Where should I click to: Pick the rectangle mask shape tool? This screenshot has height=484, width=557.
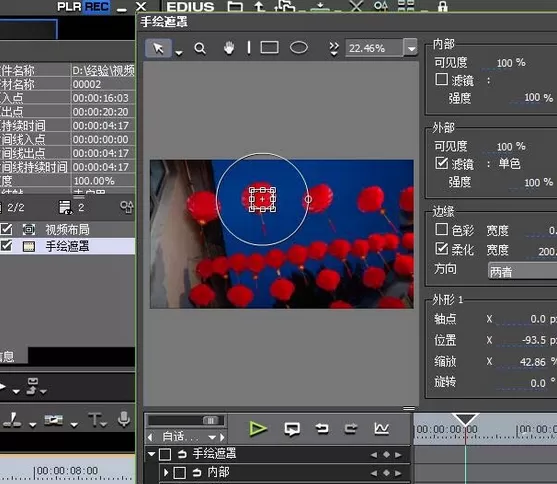269,48
